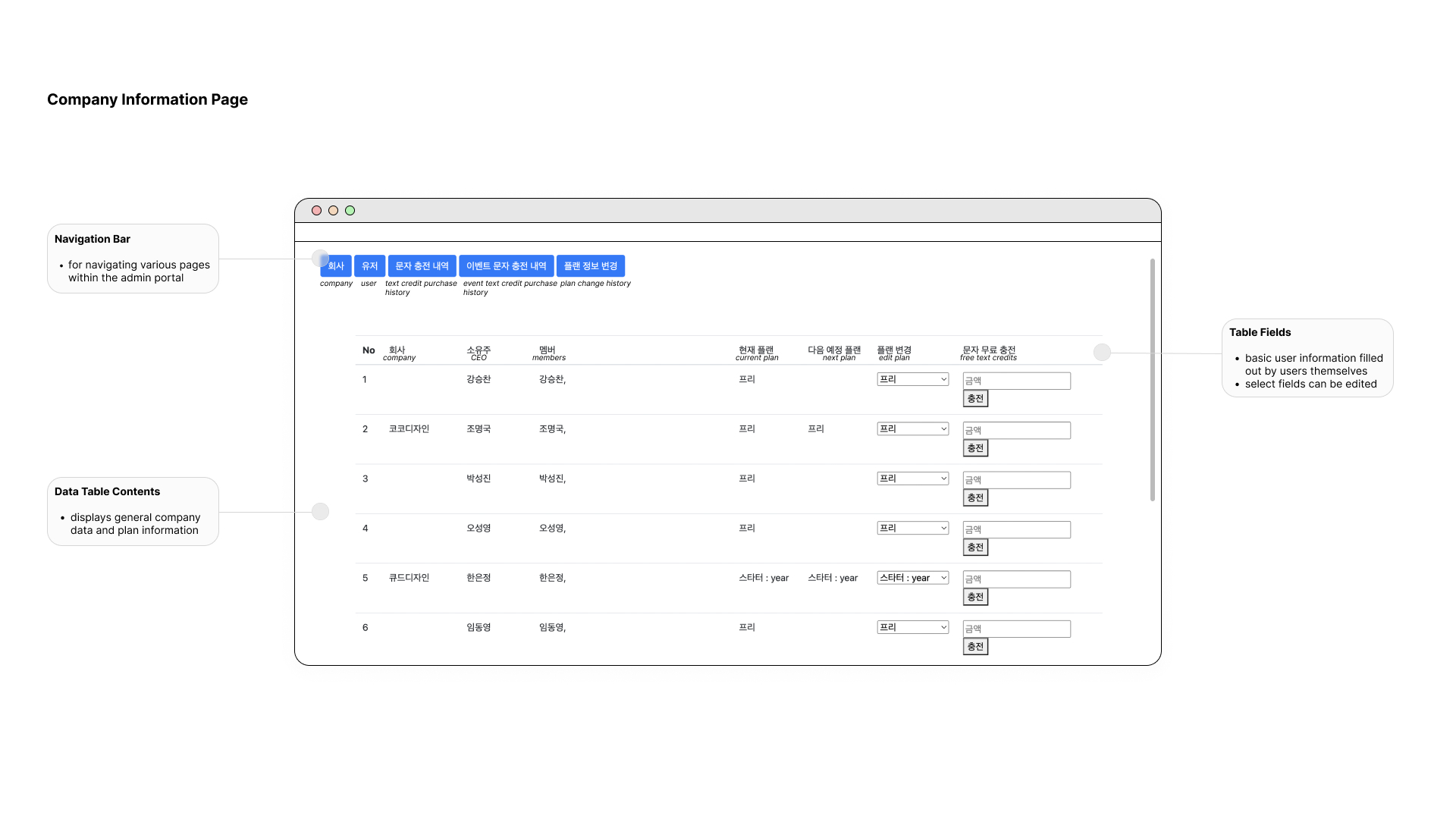Select CEO cell 강승찬 in row 1
This screenshot has height=819, width=1456.
(x=479, y=379)
